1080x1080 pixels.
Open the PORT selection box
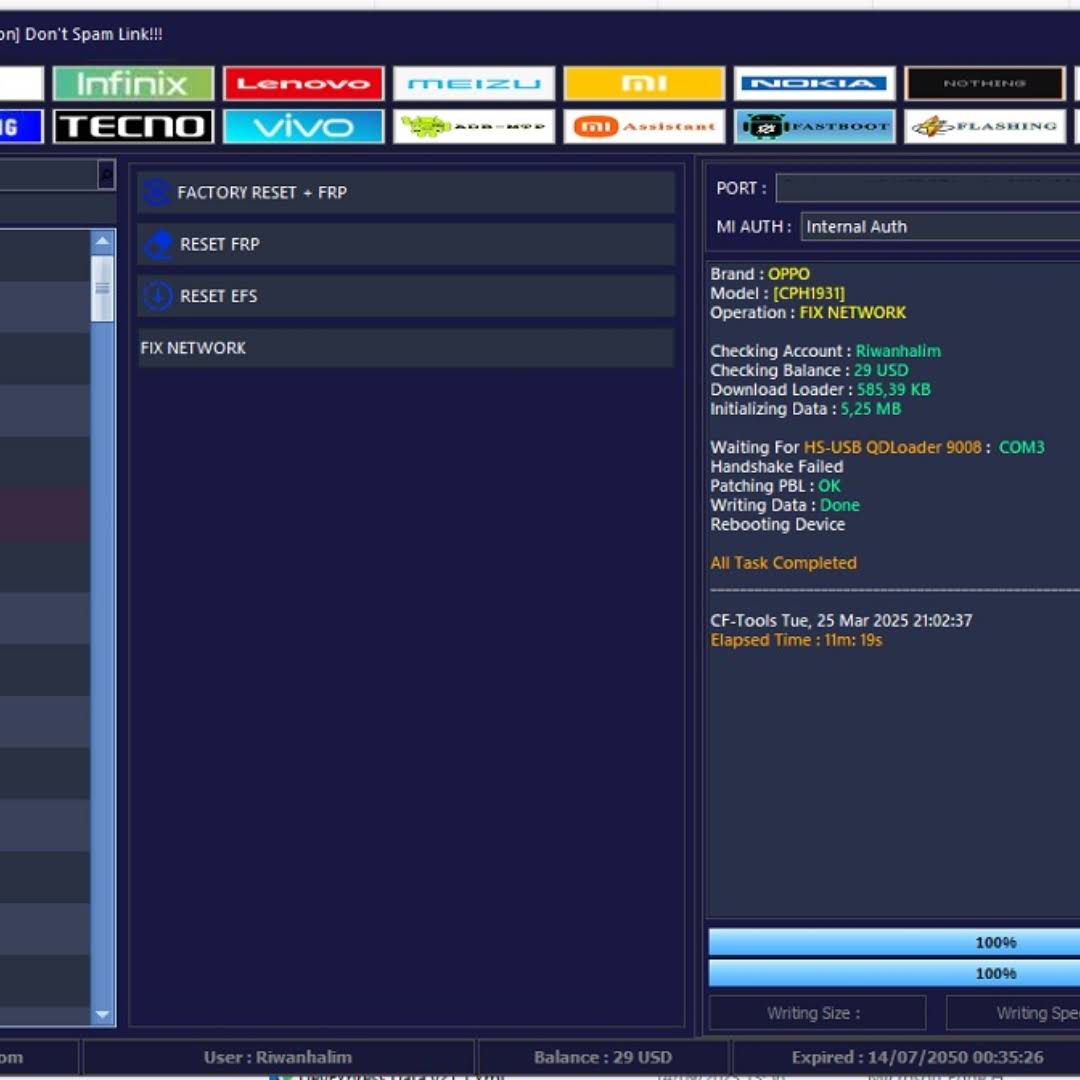click(x=928, y=188)
